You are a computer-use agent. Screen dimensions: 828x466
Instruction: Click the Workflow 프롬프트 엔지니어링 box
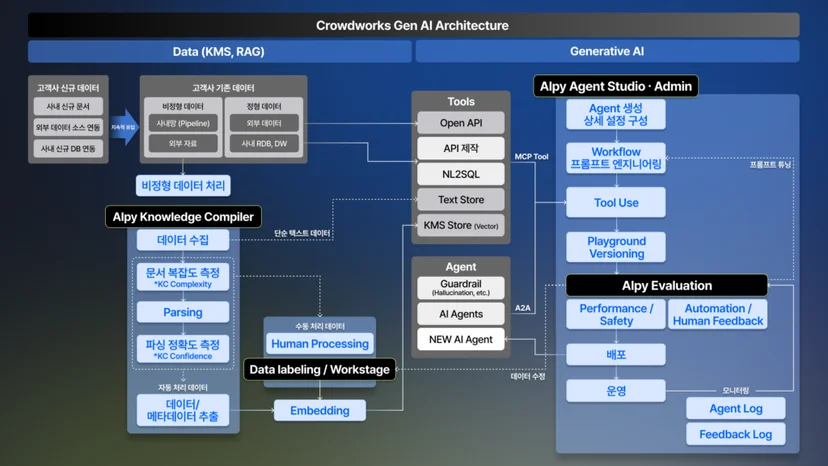click(x=616, y=158)
